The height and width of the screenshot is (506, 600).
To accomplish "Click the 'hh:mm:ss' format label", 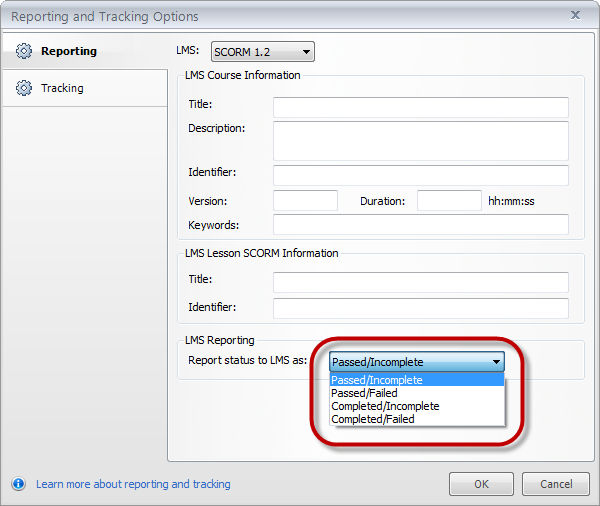I will (511, 201).
